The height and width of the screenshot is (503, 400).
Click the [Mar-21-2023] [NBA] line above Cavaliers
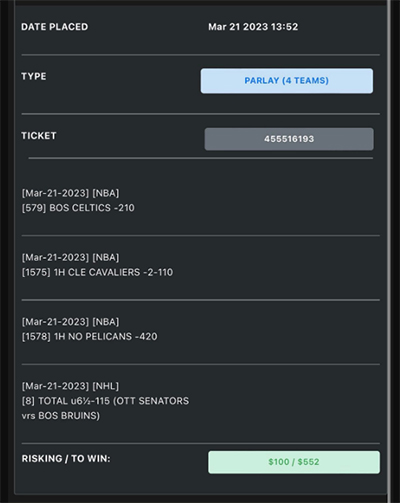[70, 258]
